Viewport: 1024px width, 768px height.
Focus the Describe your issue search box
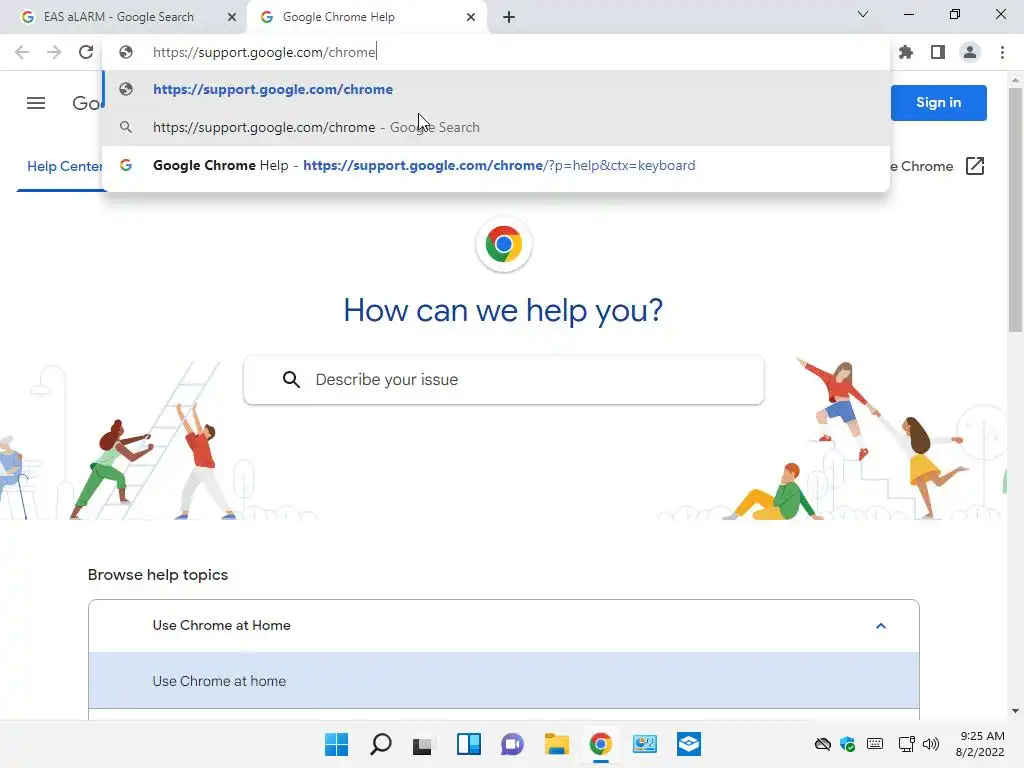point(504,379)
